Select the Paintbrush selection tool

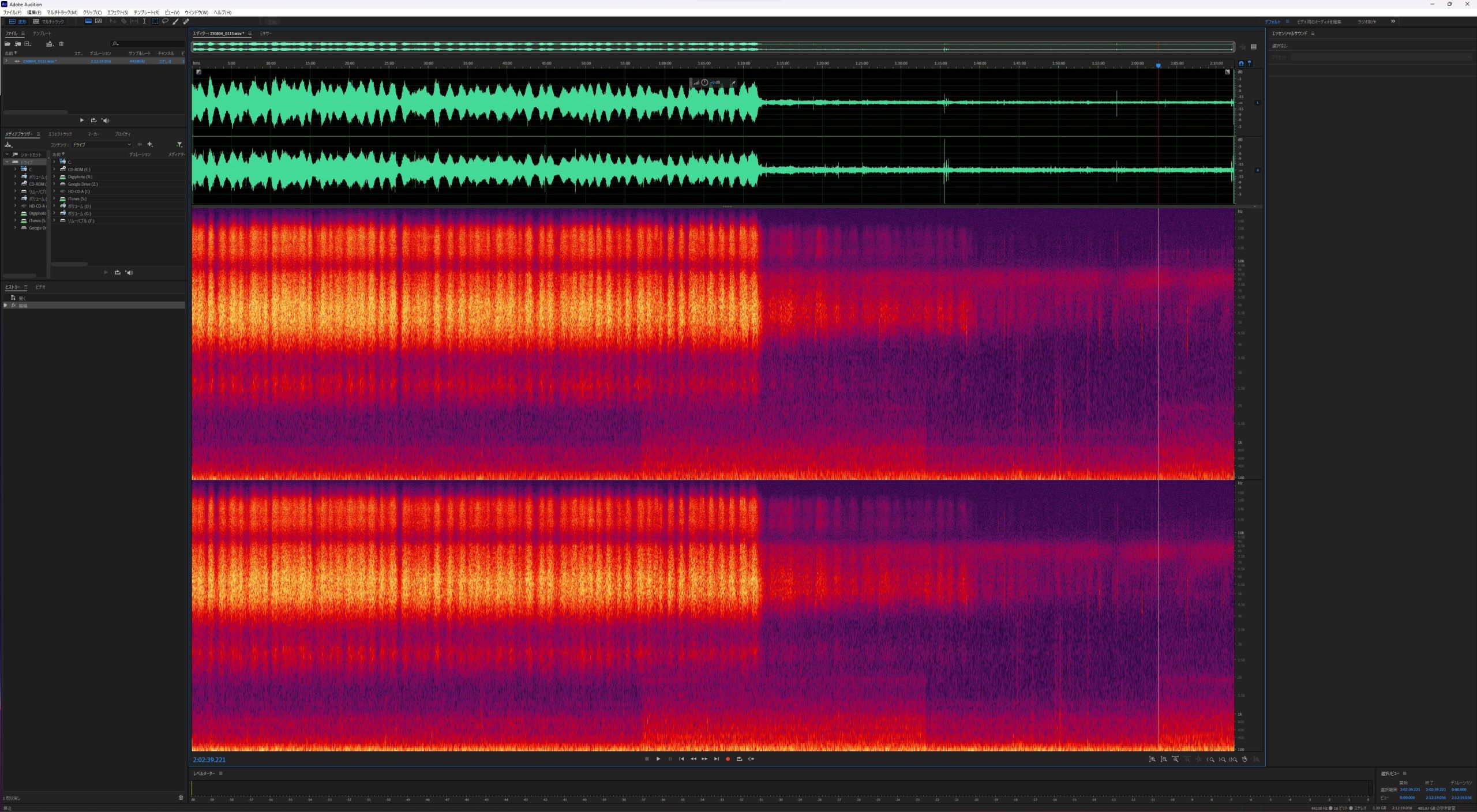point(175,21)
